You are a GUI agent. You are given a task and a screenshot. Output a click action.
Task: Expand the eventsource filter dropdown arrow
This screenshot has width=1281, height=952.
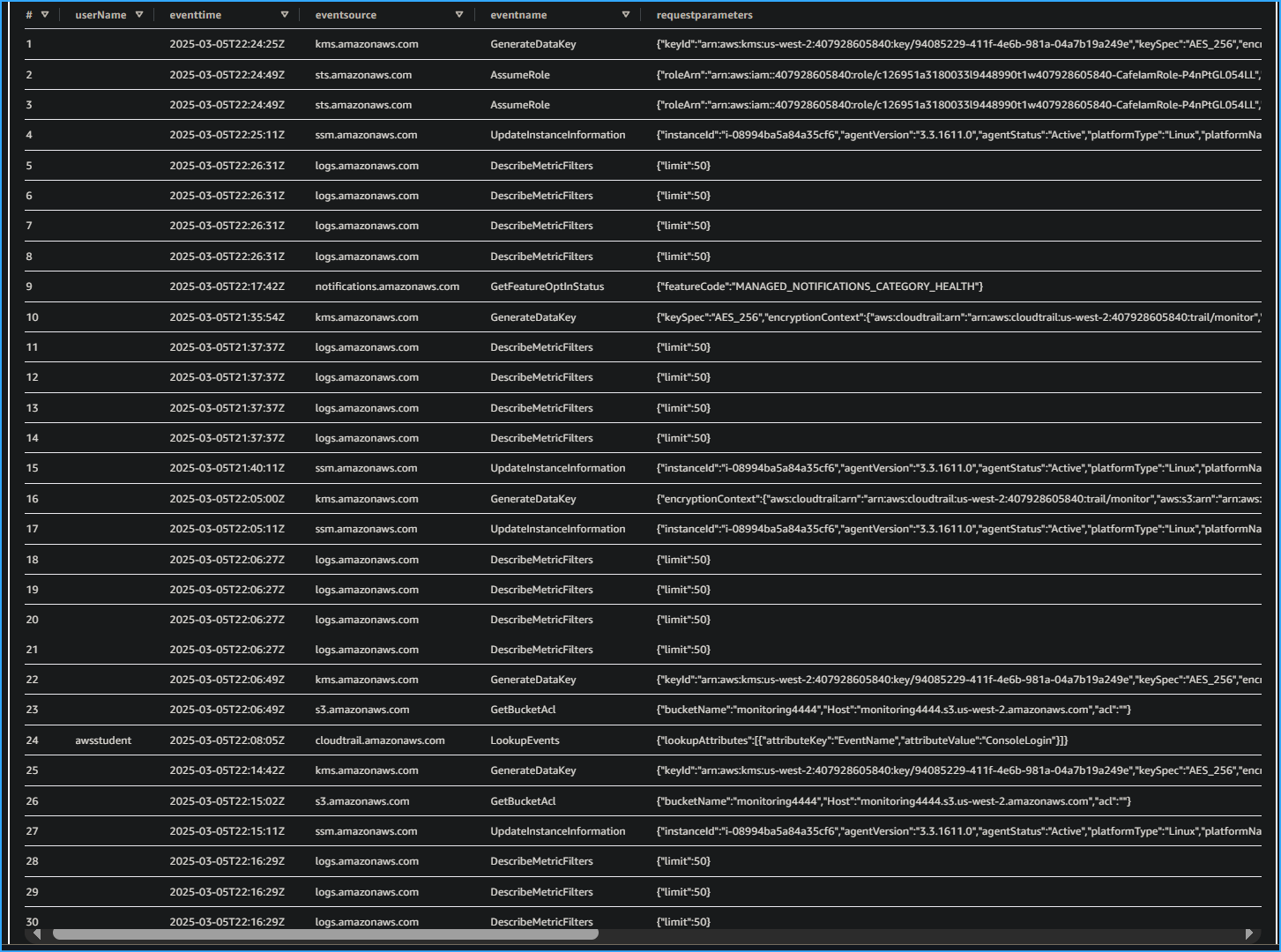point(459,14)
